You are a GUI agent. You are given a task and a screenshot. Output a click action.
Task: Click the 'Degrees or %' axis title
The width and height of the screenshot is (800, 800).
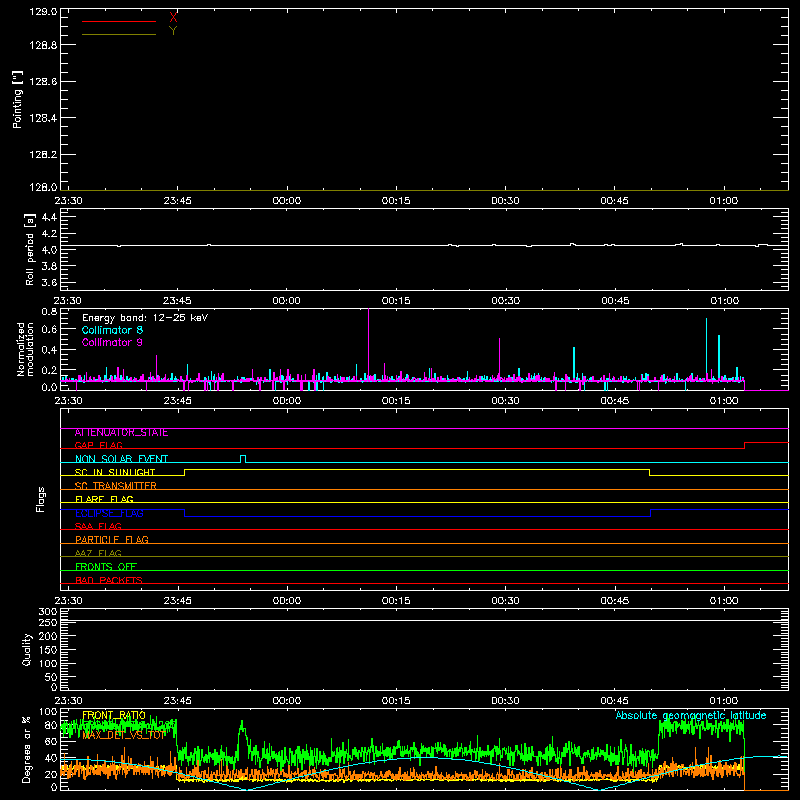coord(26,749)
